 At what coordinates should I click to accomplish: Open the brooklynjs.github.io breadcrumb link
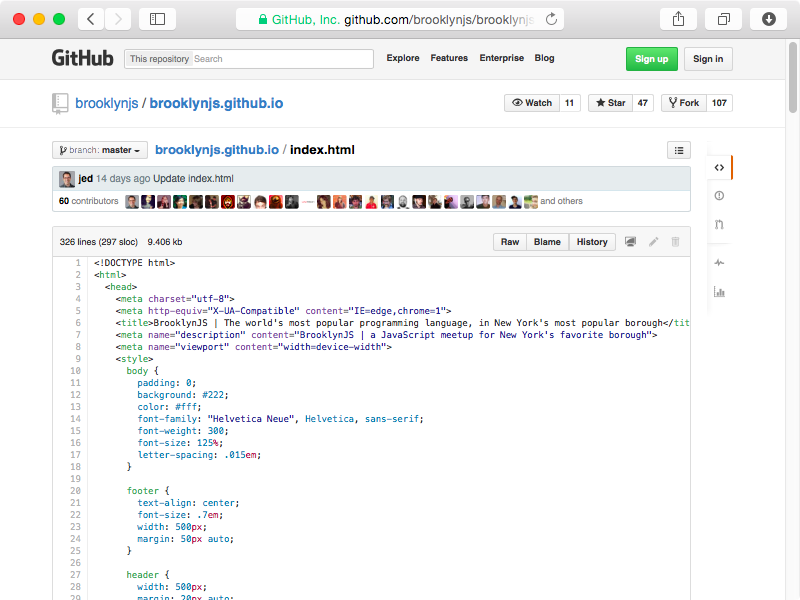[217, 150]
